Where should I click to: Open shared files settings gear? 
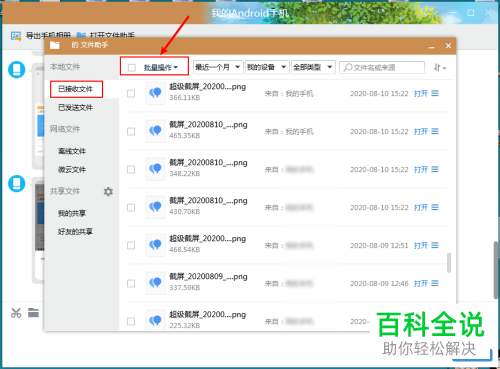pyautogui.click(x=108, y=192)
